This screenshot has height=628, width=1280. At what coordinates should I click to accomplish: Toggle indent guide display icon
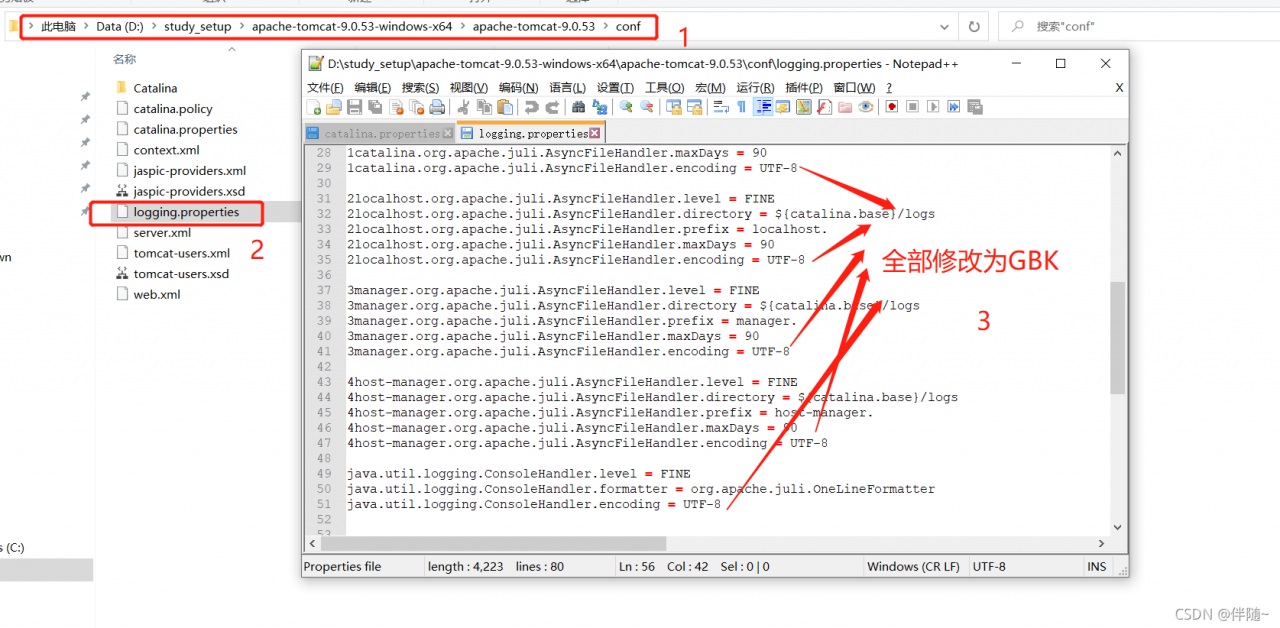click(763, 107)
